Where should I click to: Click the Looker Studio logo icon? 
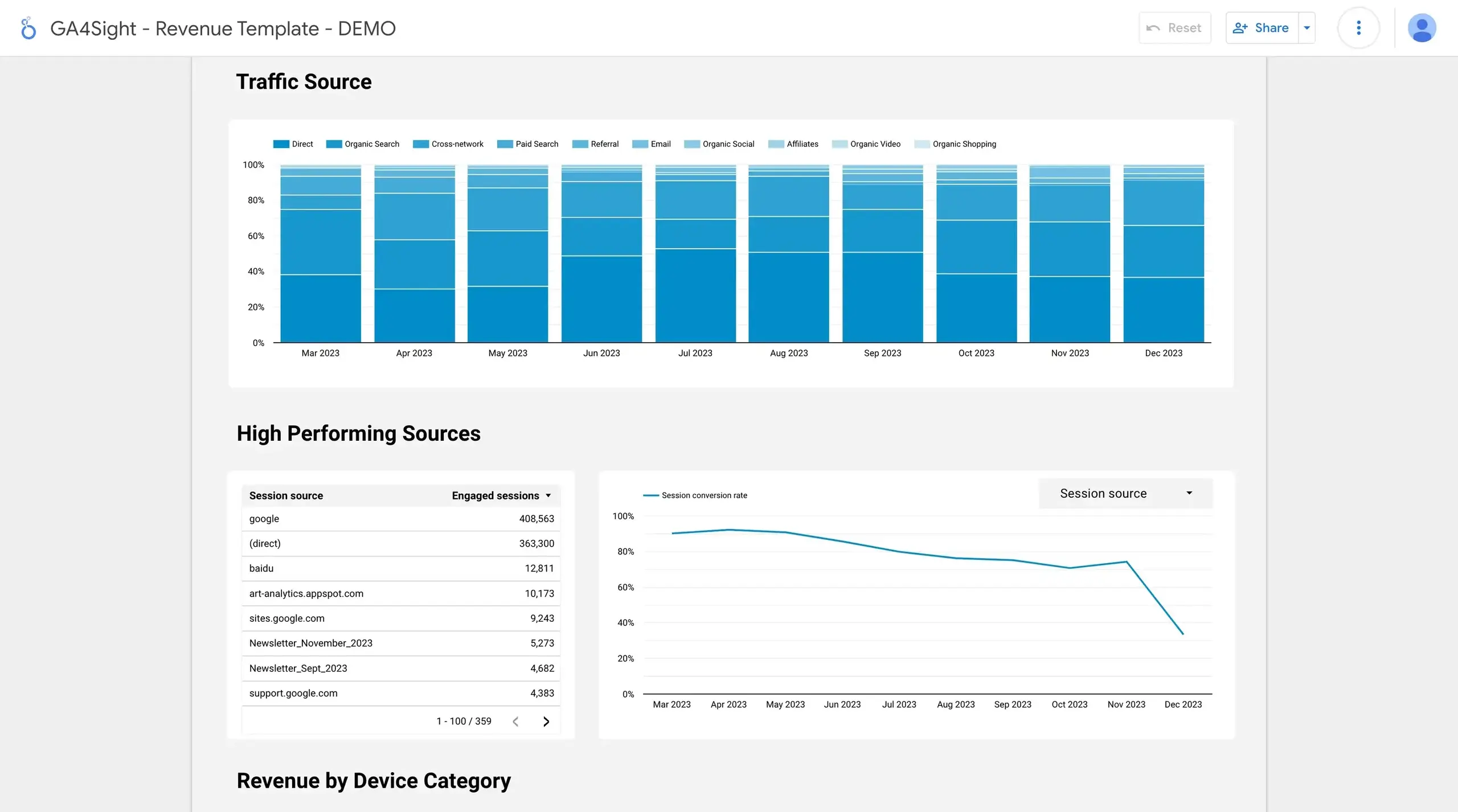pos(28,28)
